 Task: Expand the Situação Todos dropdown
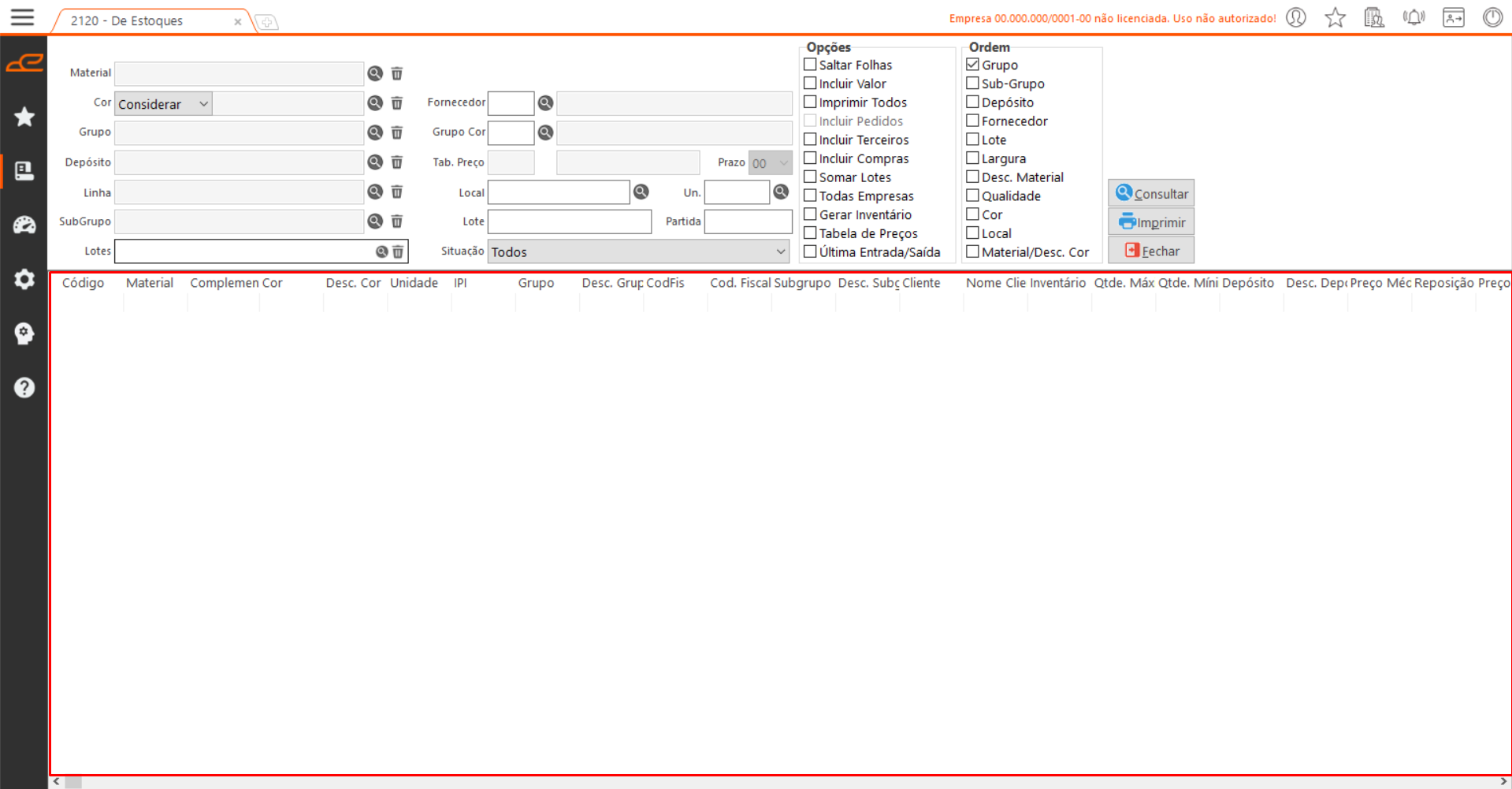tap(638, 252)
